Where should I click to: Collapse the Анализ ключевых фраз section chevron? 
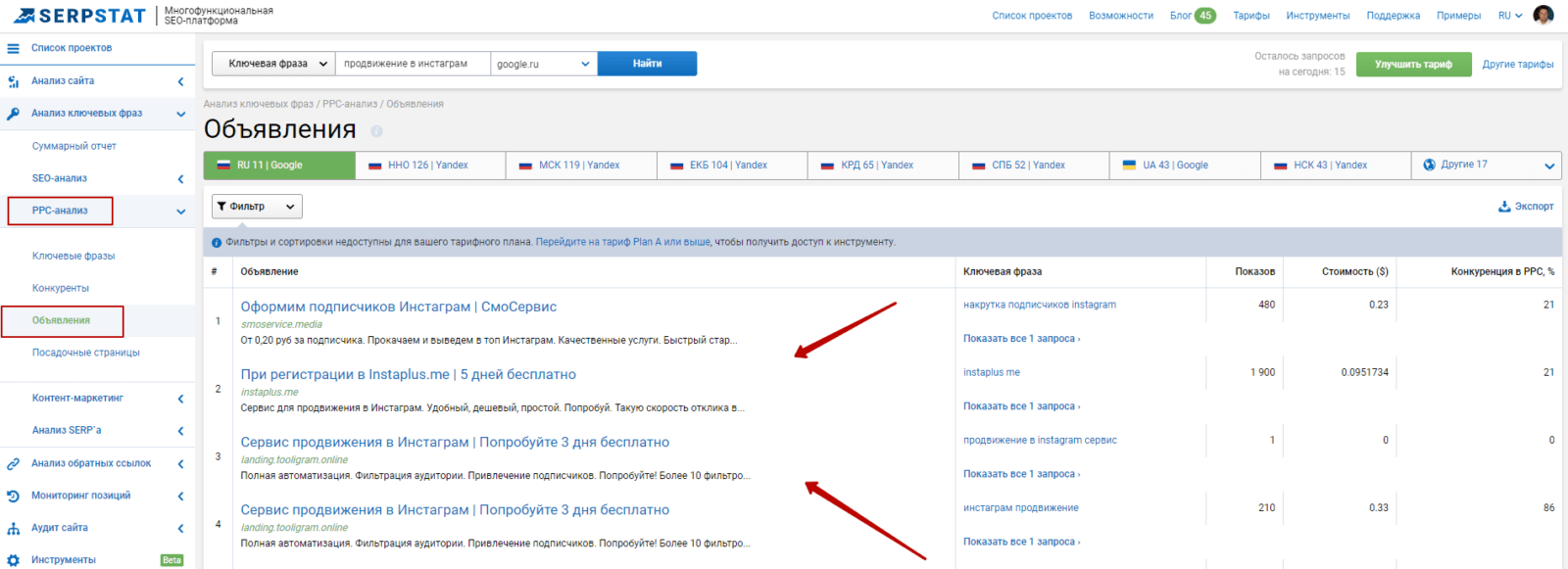click(x=180, y=114)
